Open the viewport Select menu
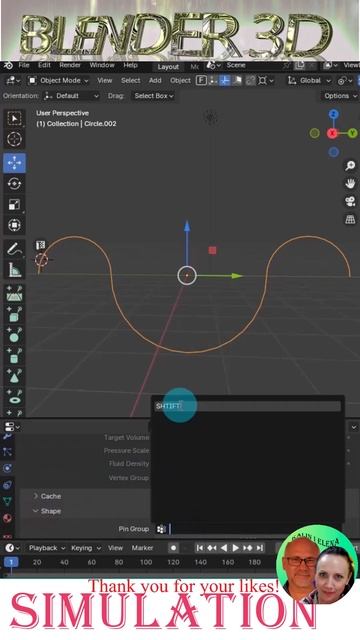Image resolution: width=360 pixels, height=640 pixels. point(131,80)
